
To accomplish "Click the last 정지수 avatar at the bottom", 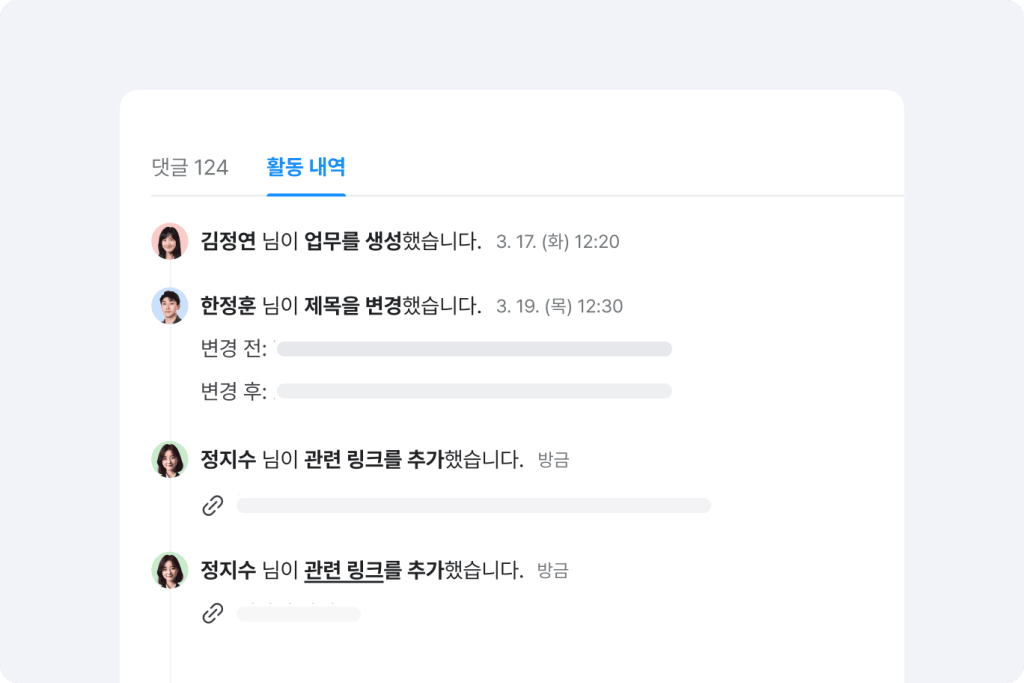I will 170,570.
